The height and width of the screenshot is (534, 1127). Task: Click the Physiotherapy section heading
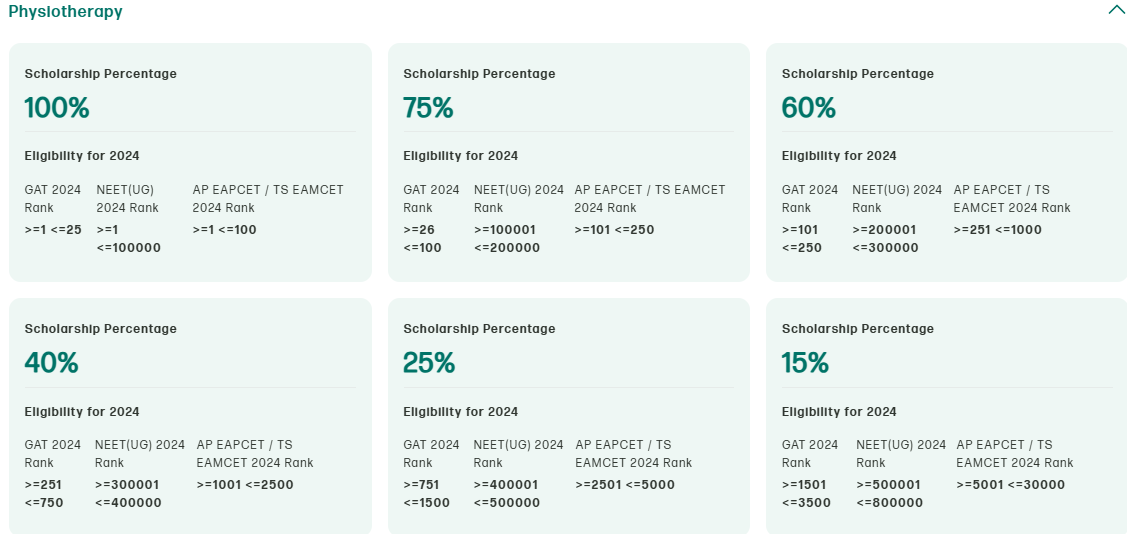[x=65, y=12]
